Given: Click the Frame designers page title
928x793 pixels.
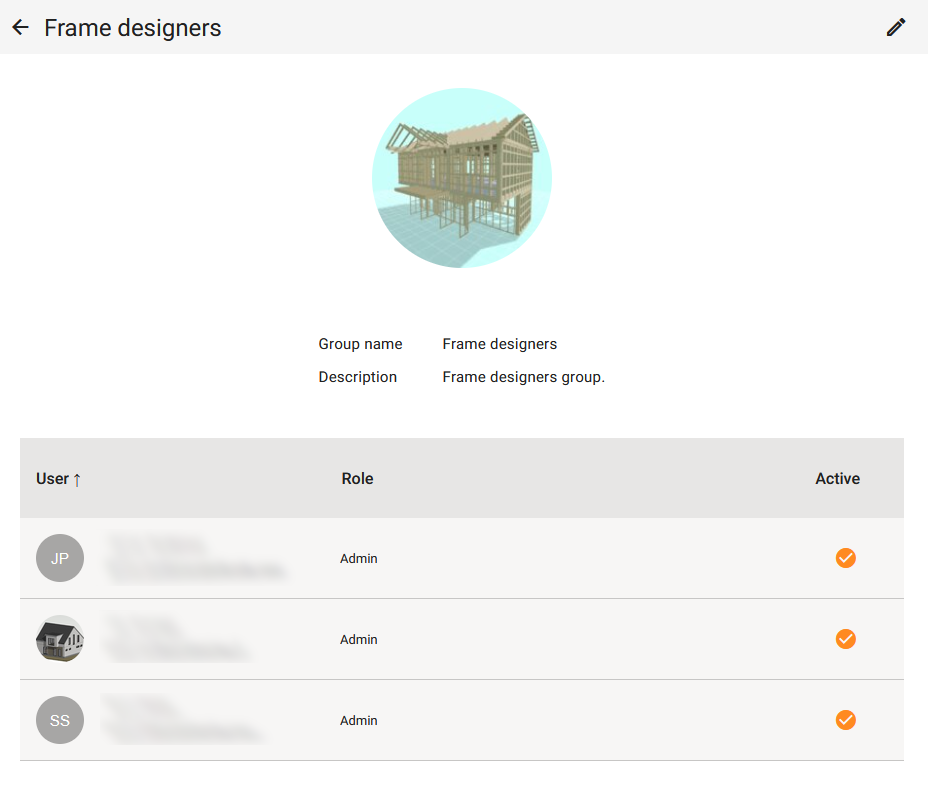Looking at the screenshot, I should [133, 28].
